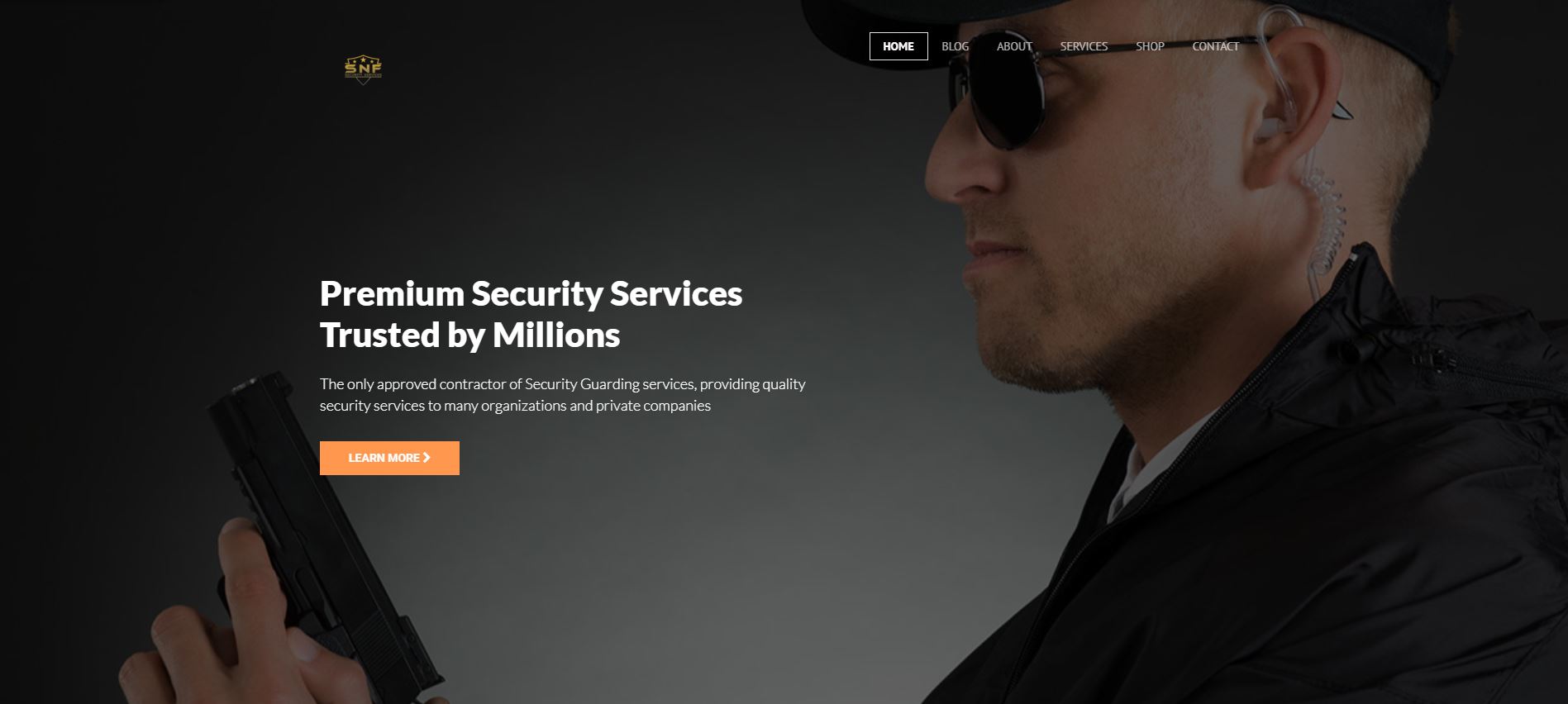Click the orange LEARN MORE button
Screen dimensions: 1568x704
point(389,458)
